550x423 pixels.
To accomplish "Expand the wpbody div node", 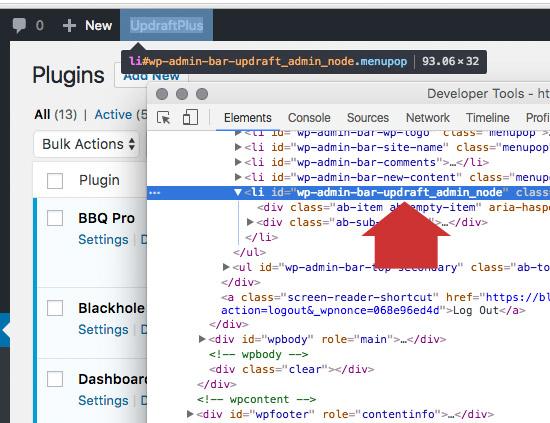I will tap(202, 339).
